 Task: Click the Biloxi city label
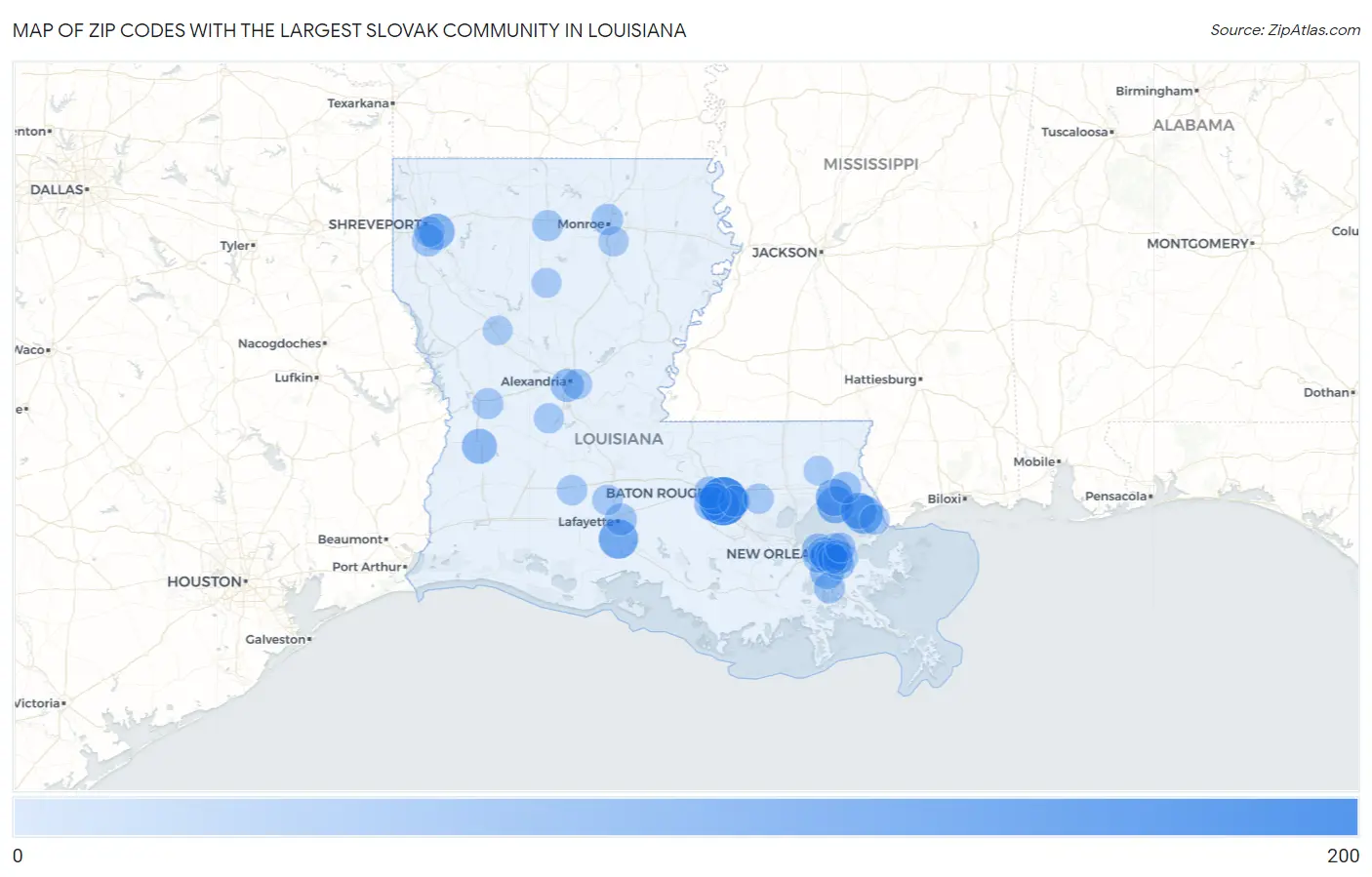click(x=946, y=498)
